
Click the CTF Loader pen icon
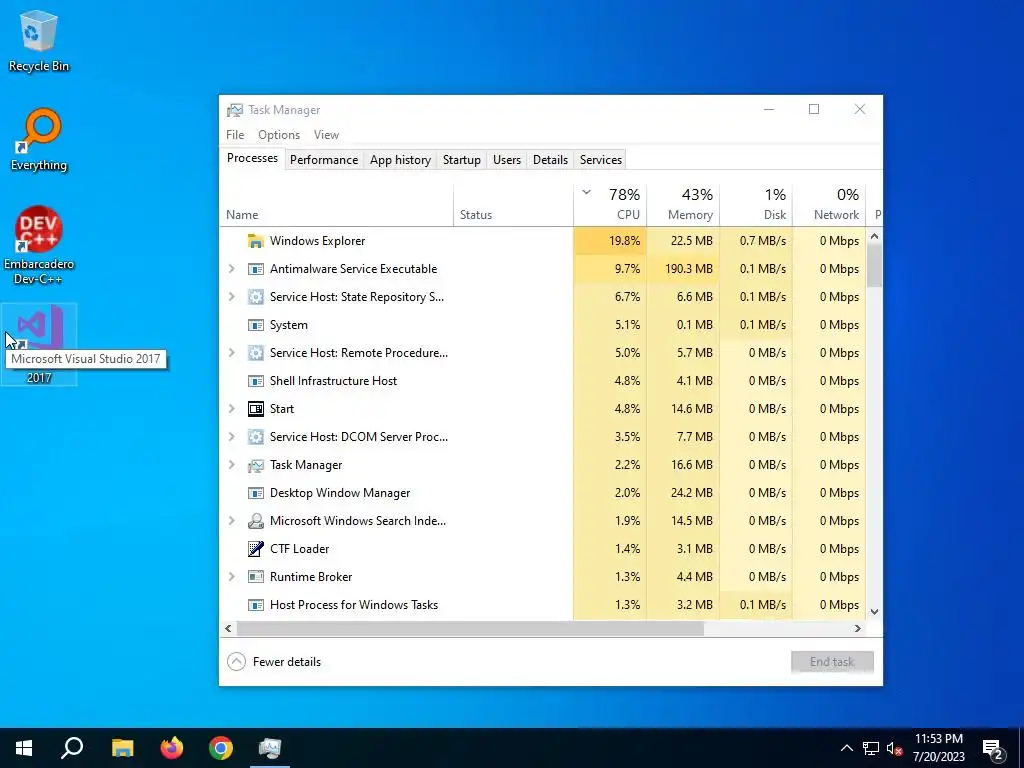tap(255, 549)
